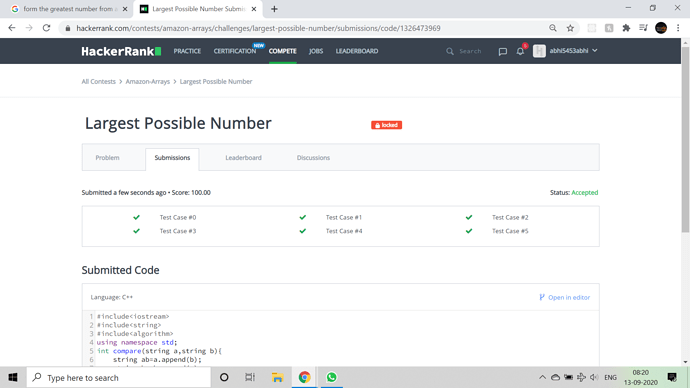Image resolution: width=690 pixels, height=388 pixels.
Task: Close the Google search tab
Action: tap(125, 9)
